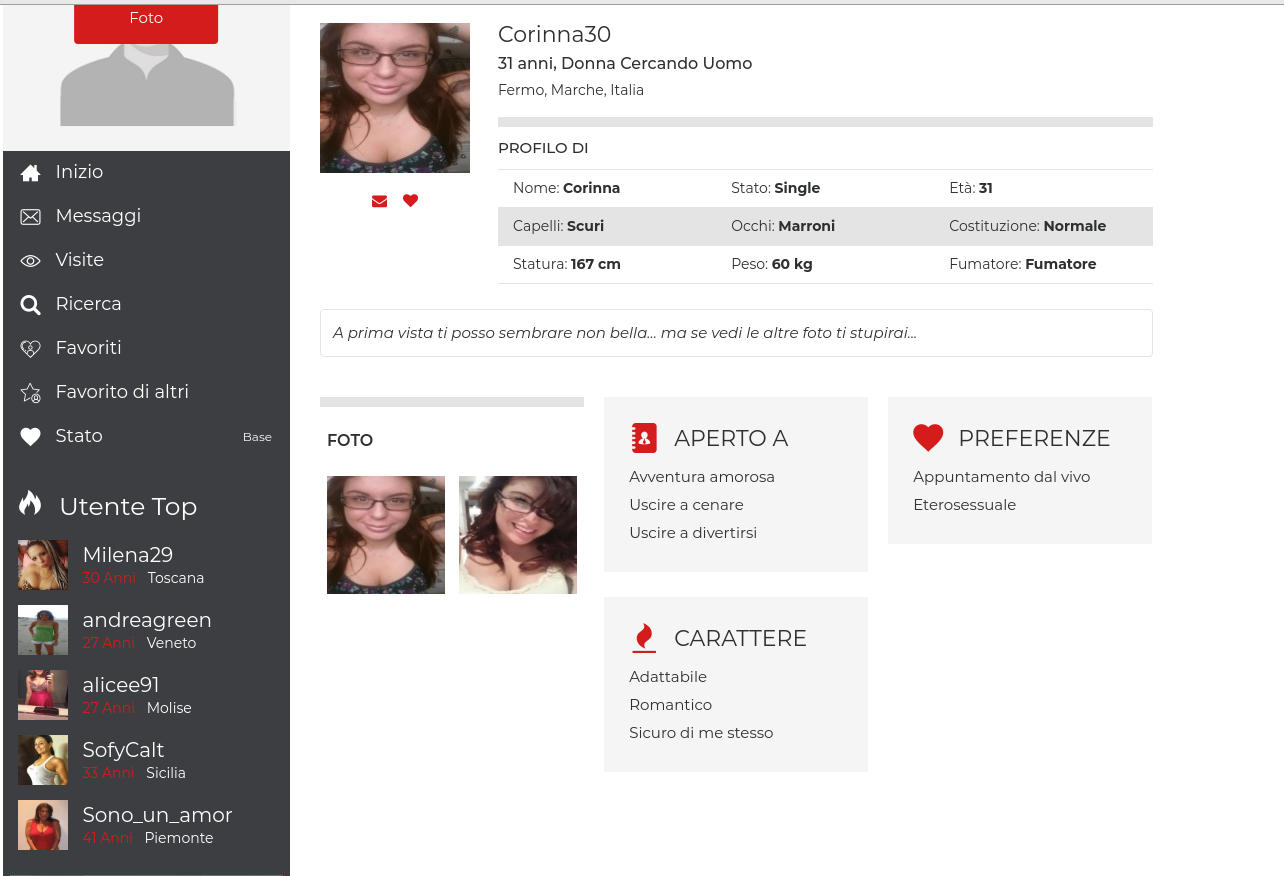
Task: Click the red heart favorite icon
Action: 410,200
